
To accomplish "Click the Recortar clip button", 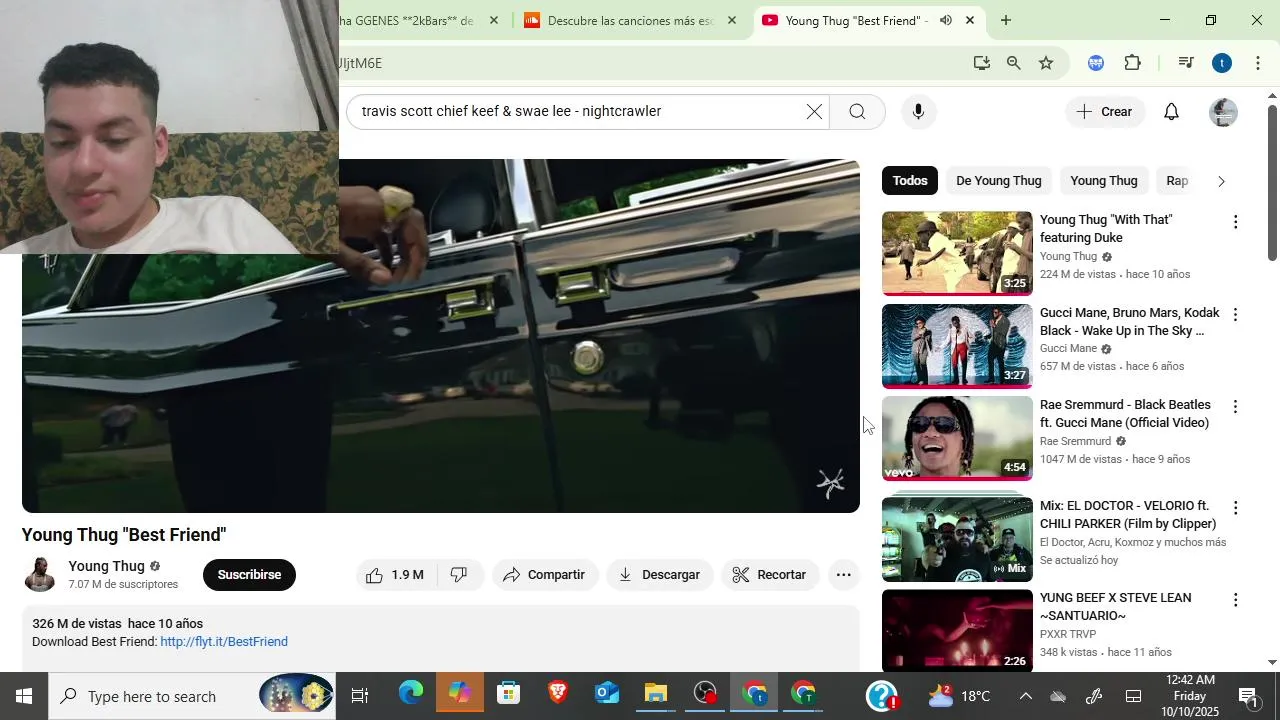I will (x=770, y=575).
